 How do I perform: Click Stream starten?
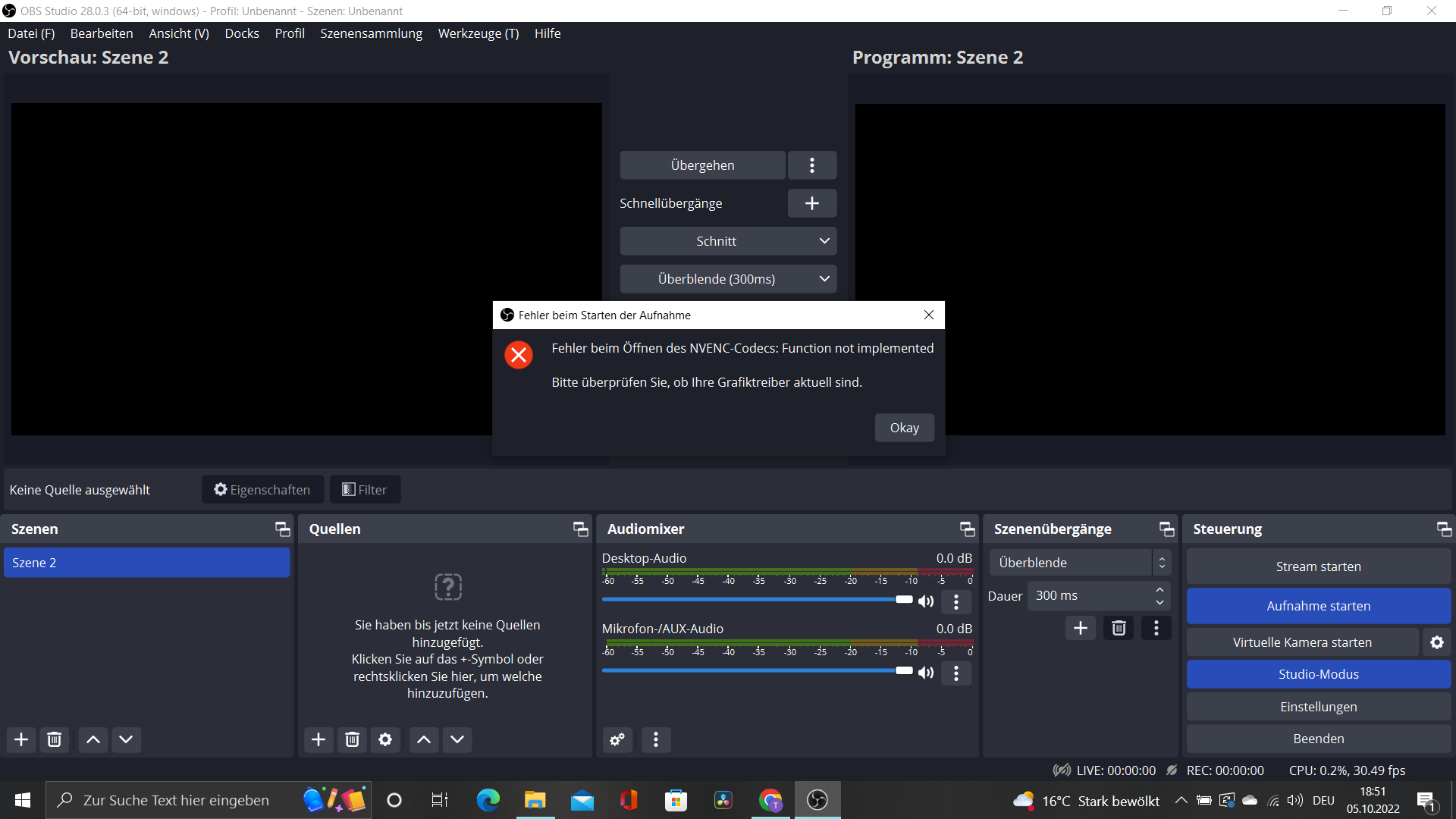1319,566
